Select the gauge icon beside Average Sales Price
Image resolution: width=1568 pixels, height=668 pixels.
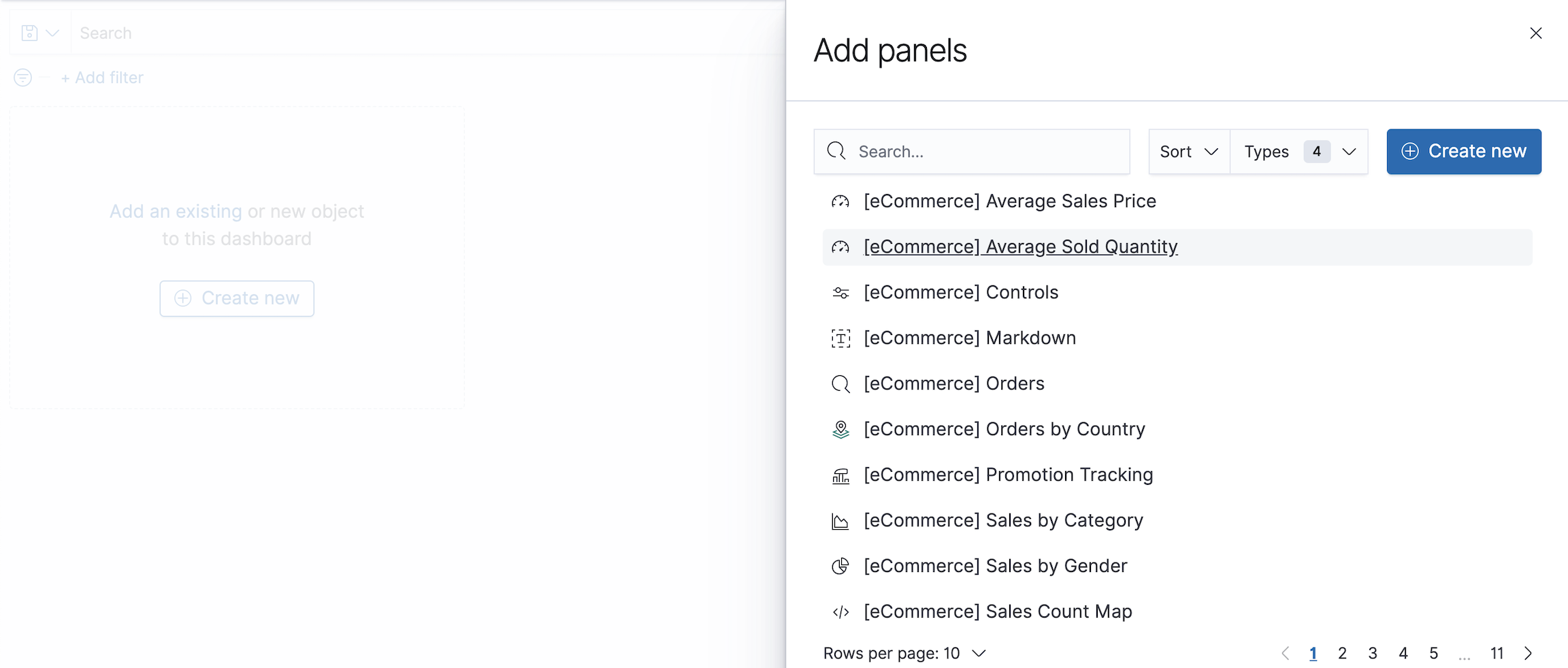point(841,202)
